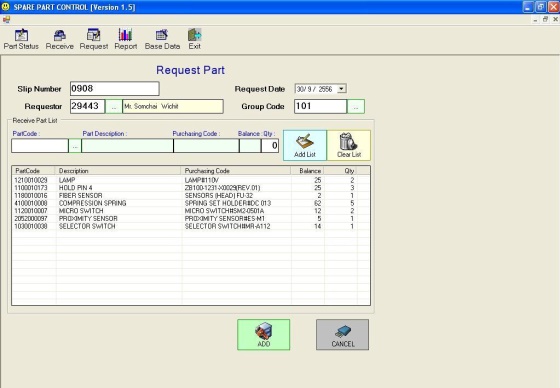Select the SELECTOR SWITCH row

tap(191, 227)
